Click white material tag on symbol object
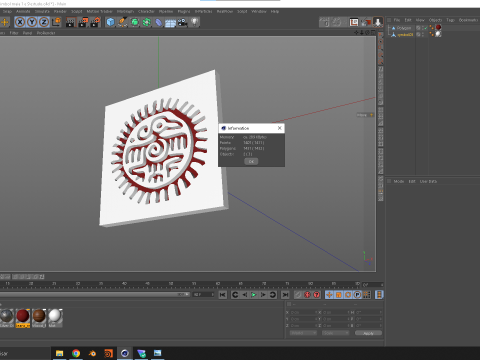This screenshot has height=360, width=480. click(438, 34)
